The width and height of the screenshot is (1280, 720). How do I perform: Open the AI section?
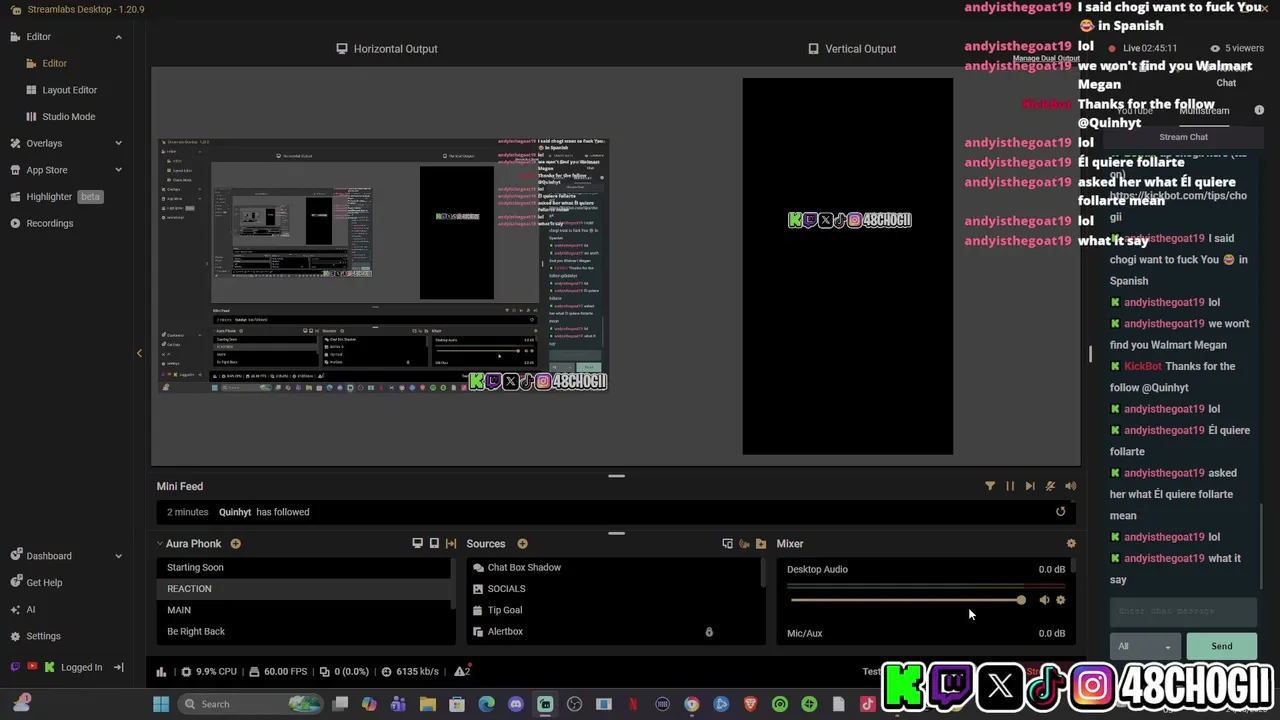point(30,609)
